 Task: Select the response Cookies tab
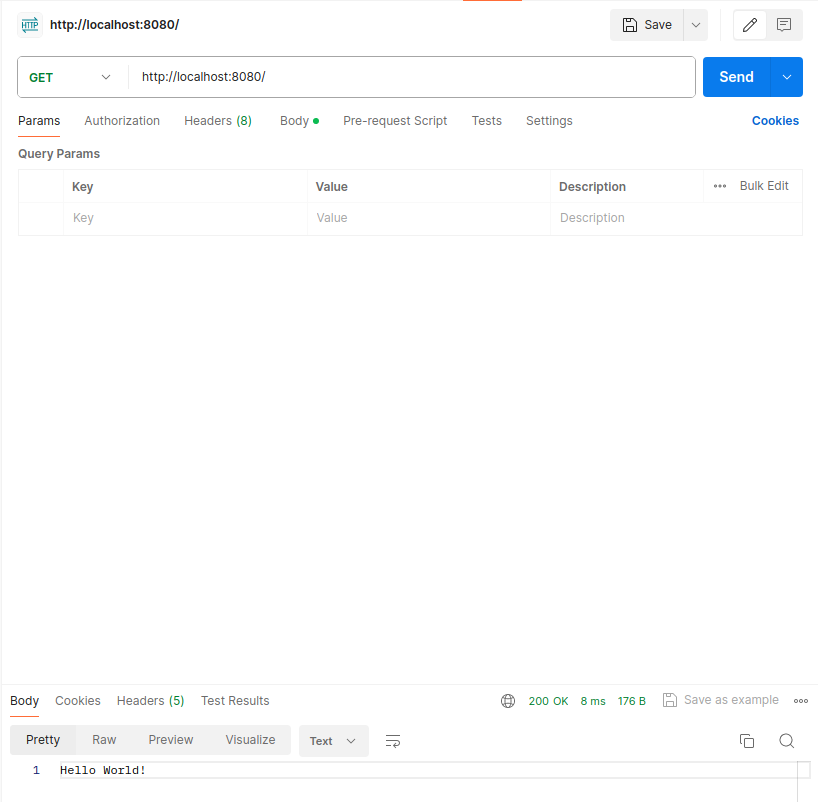(78, 701)
